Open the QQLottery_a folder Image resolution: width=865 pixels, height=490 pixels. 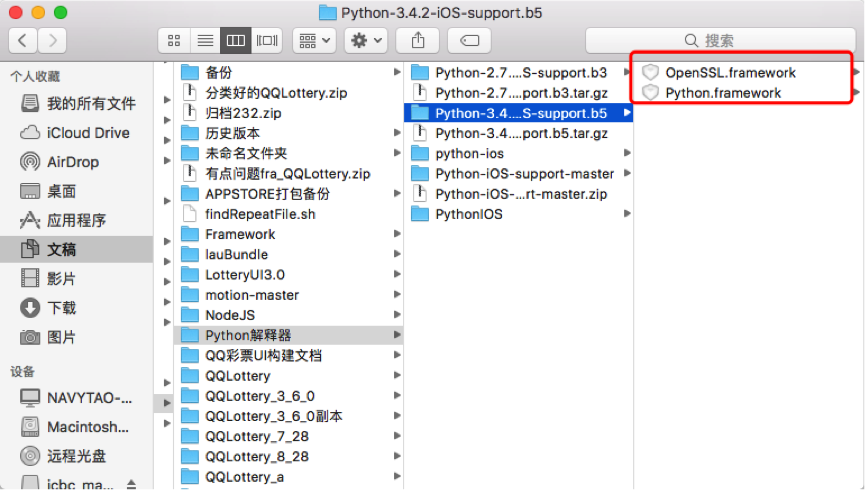[289, 477]
